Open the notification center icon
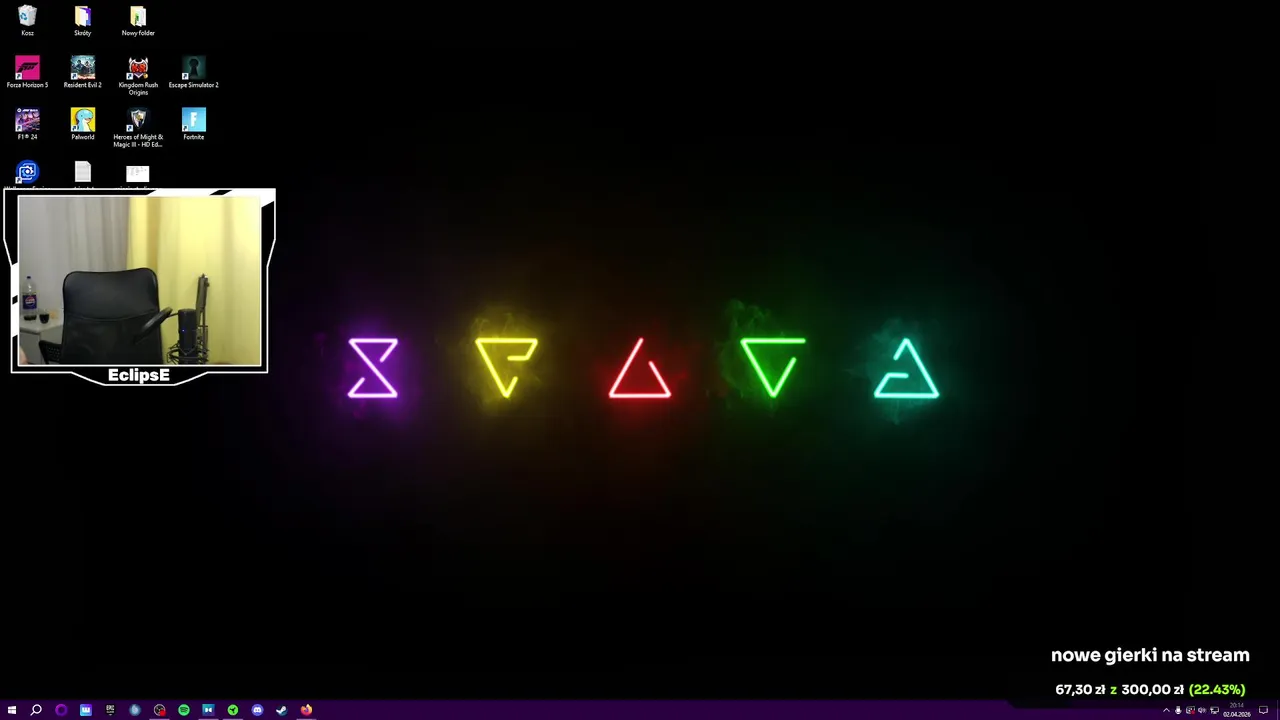 pos(1263,710)
